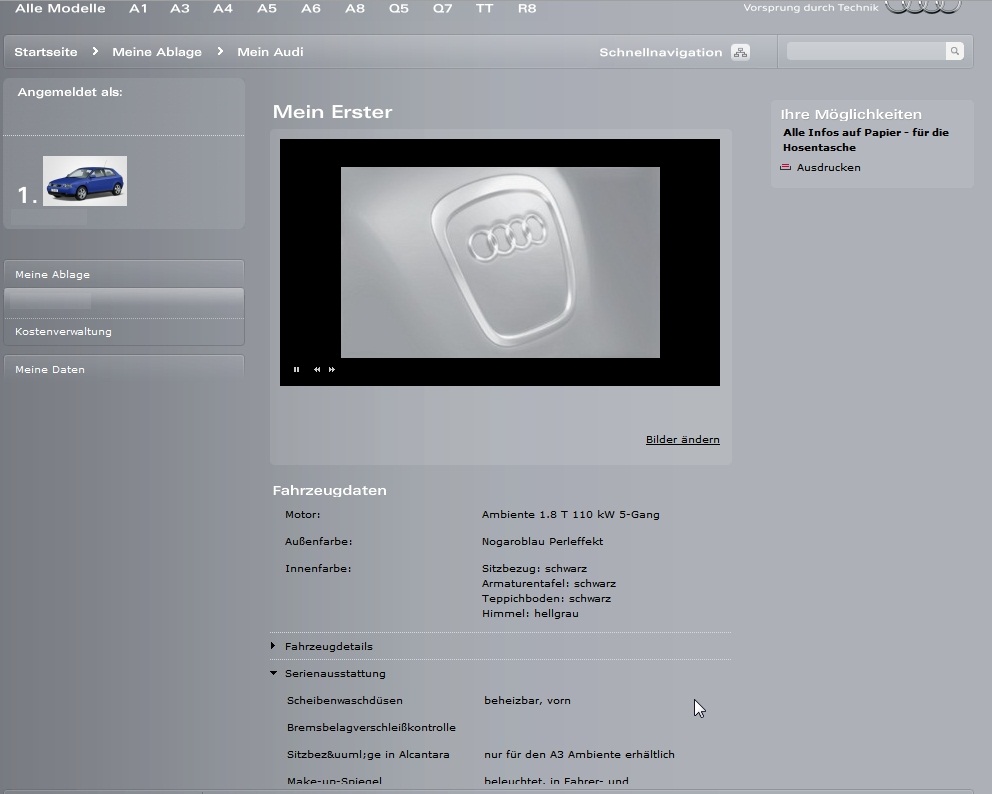Click the Ausdrucken link
Viewport: 992px width, 794px height.
point(828,167)
